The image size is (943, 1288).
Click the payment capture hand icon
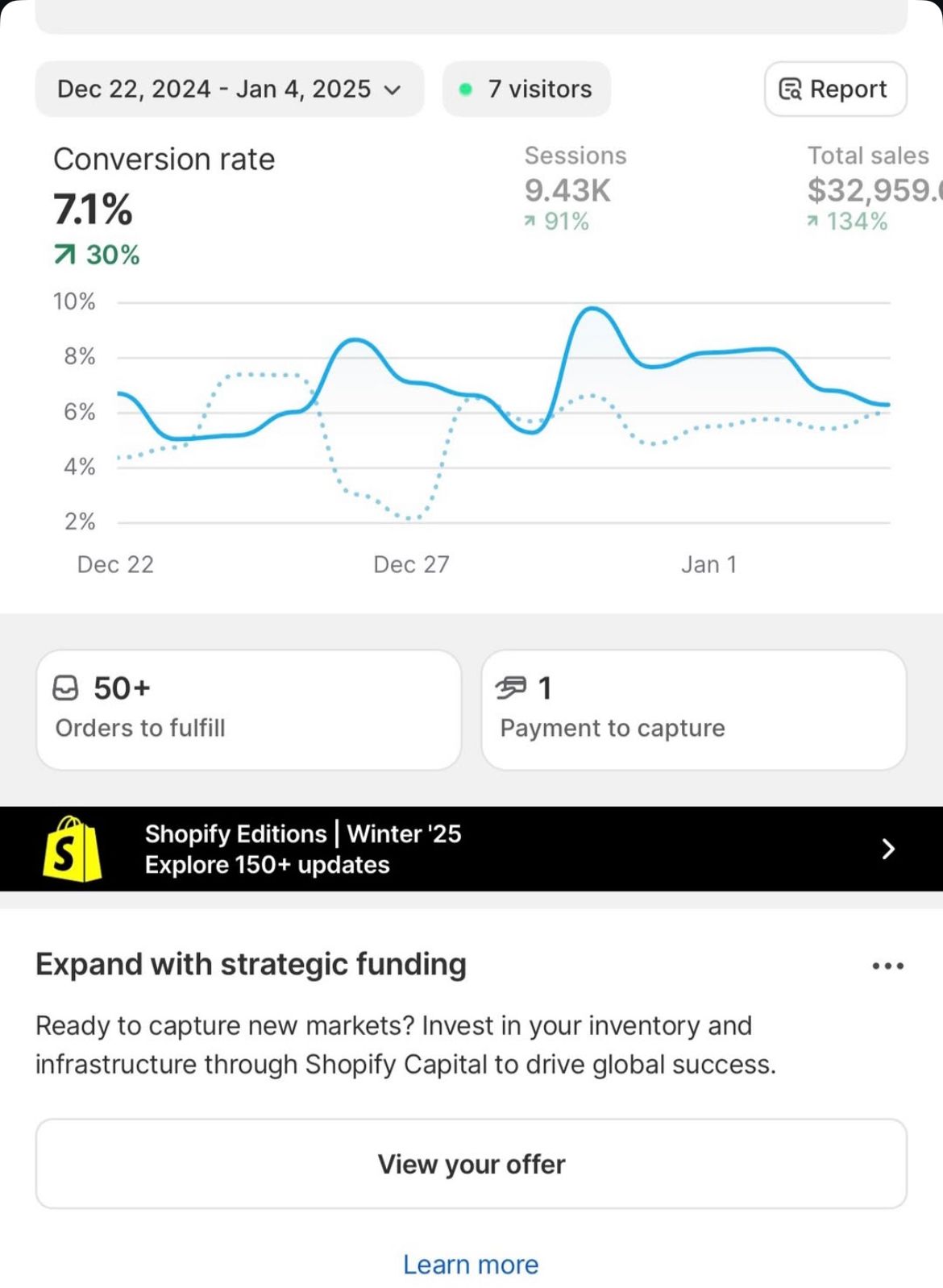tap(510, 688)
